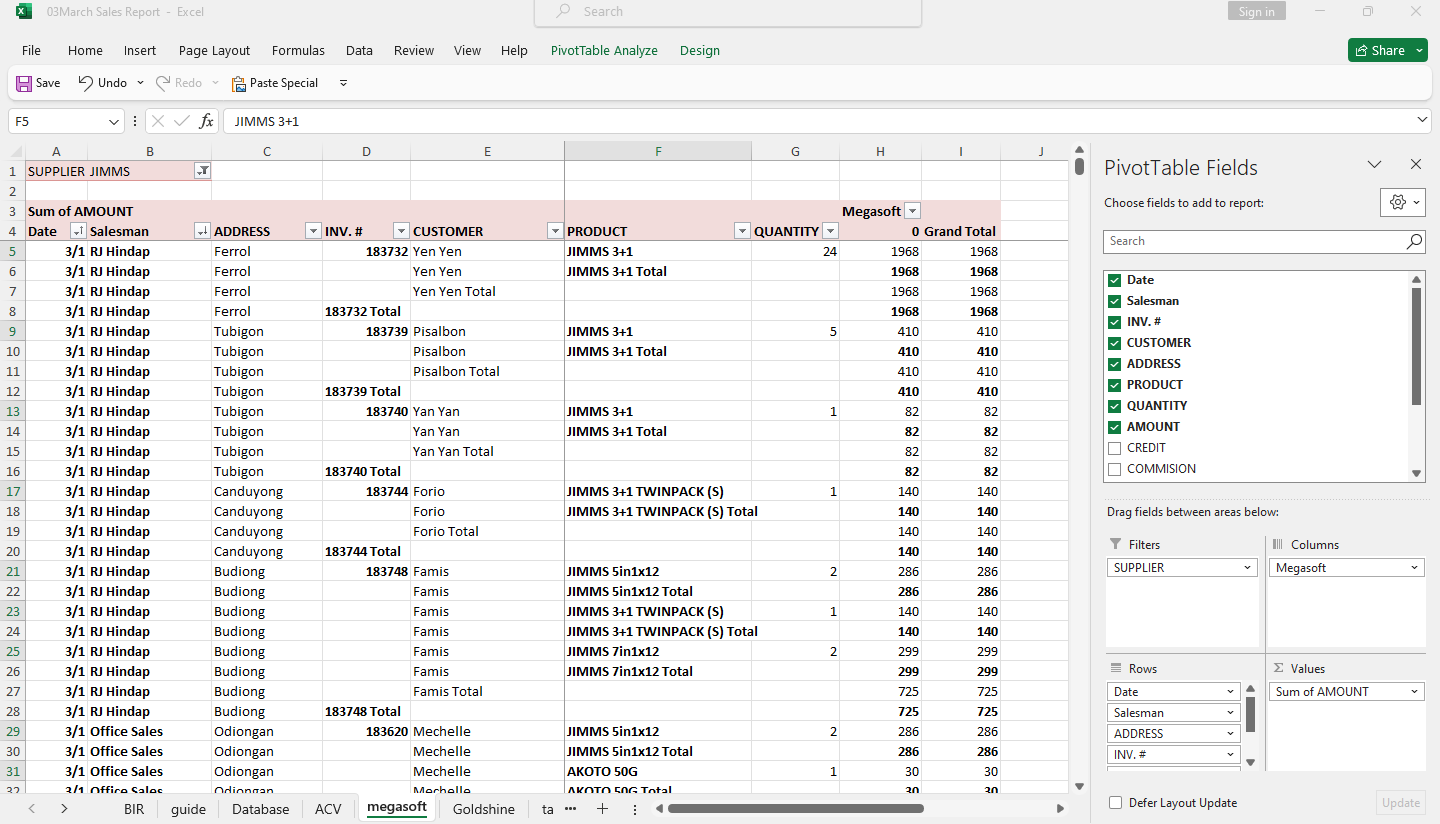The width and height of the screenshot is (1440, 824).
Task: Click the Cancel X icon in the formula bar
Action: (x=157, y=121)
